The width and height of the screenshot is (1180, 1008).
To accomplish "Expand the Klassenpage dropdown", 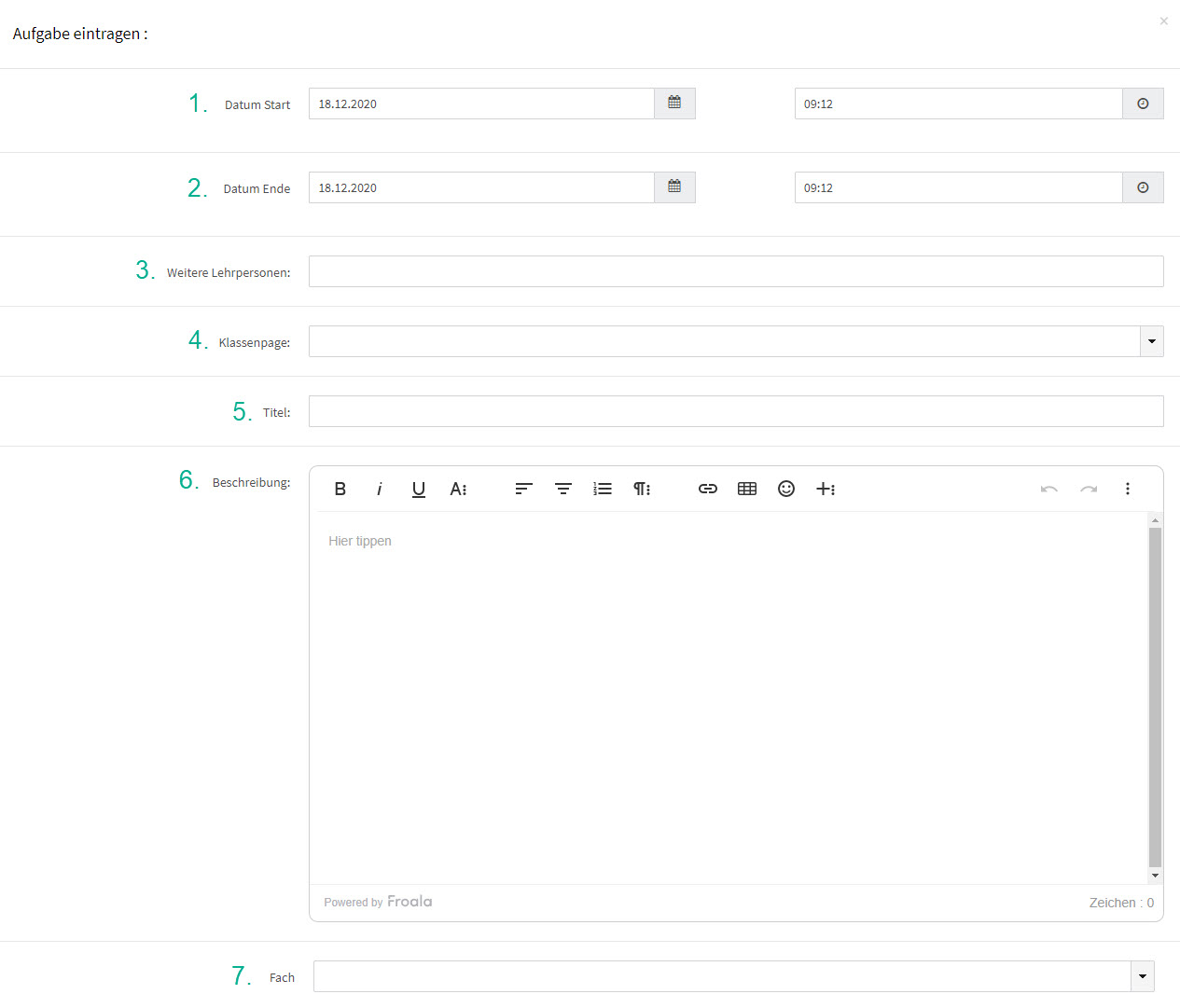I will [1152, 341].
